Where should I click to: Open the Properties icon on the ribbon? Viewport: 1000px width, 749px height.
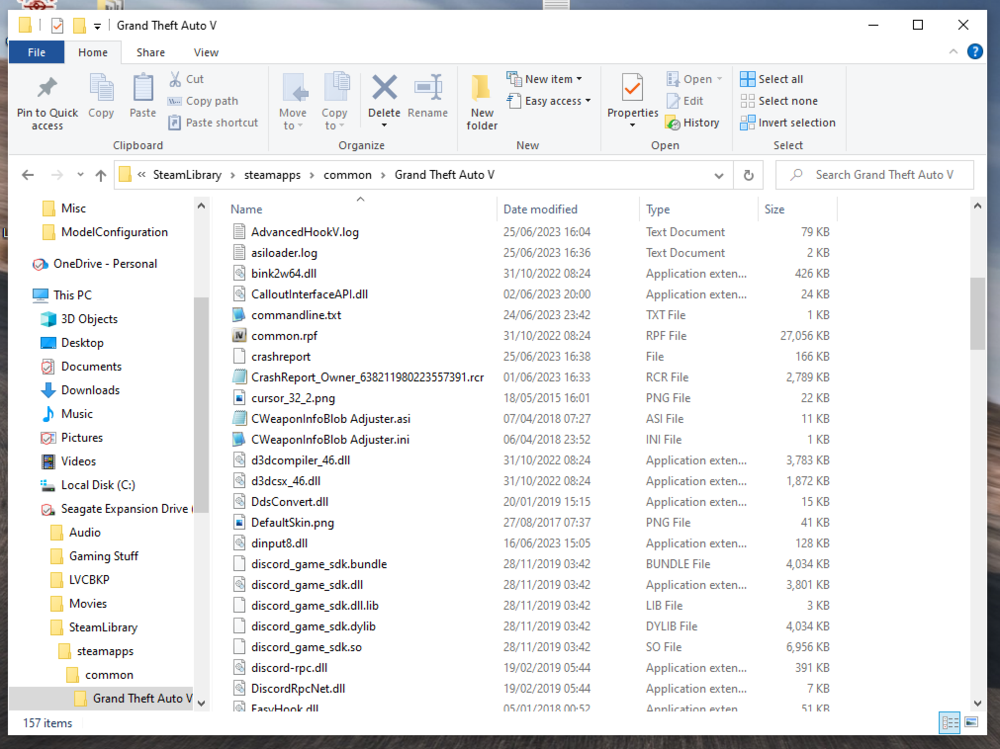pos(632,97)
